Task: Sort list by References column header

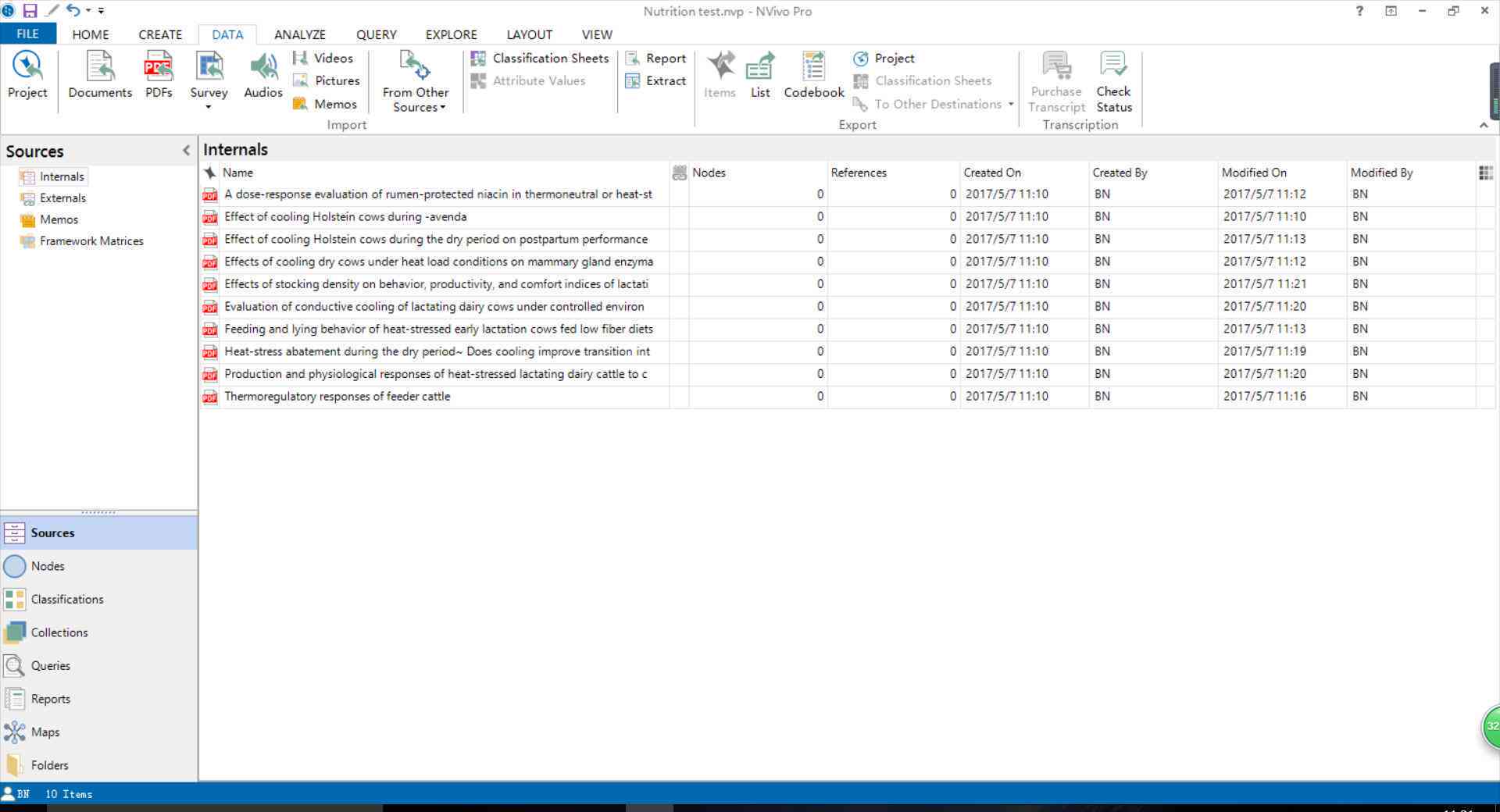Action: click(894, 173)
